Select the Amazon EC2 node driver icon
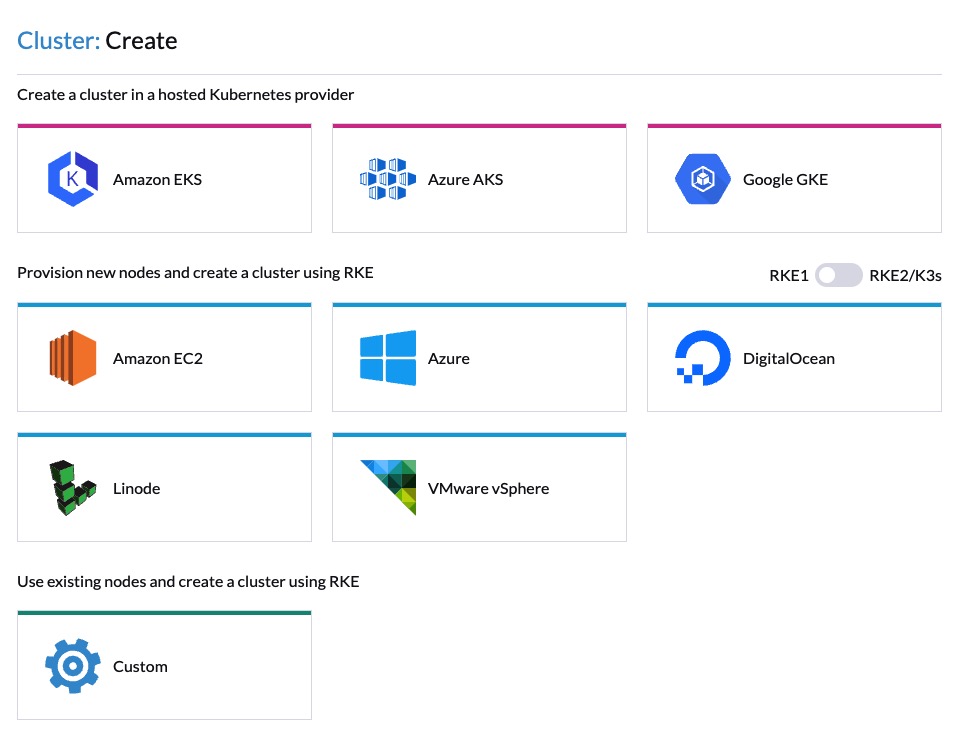The image size is (956, 752). coord(72,357)
